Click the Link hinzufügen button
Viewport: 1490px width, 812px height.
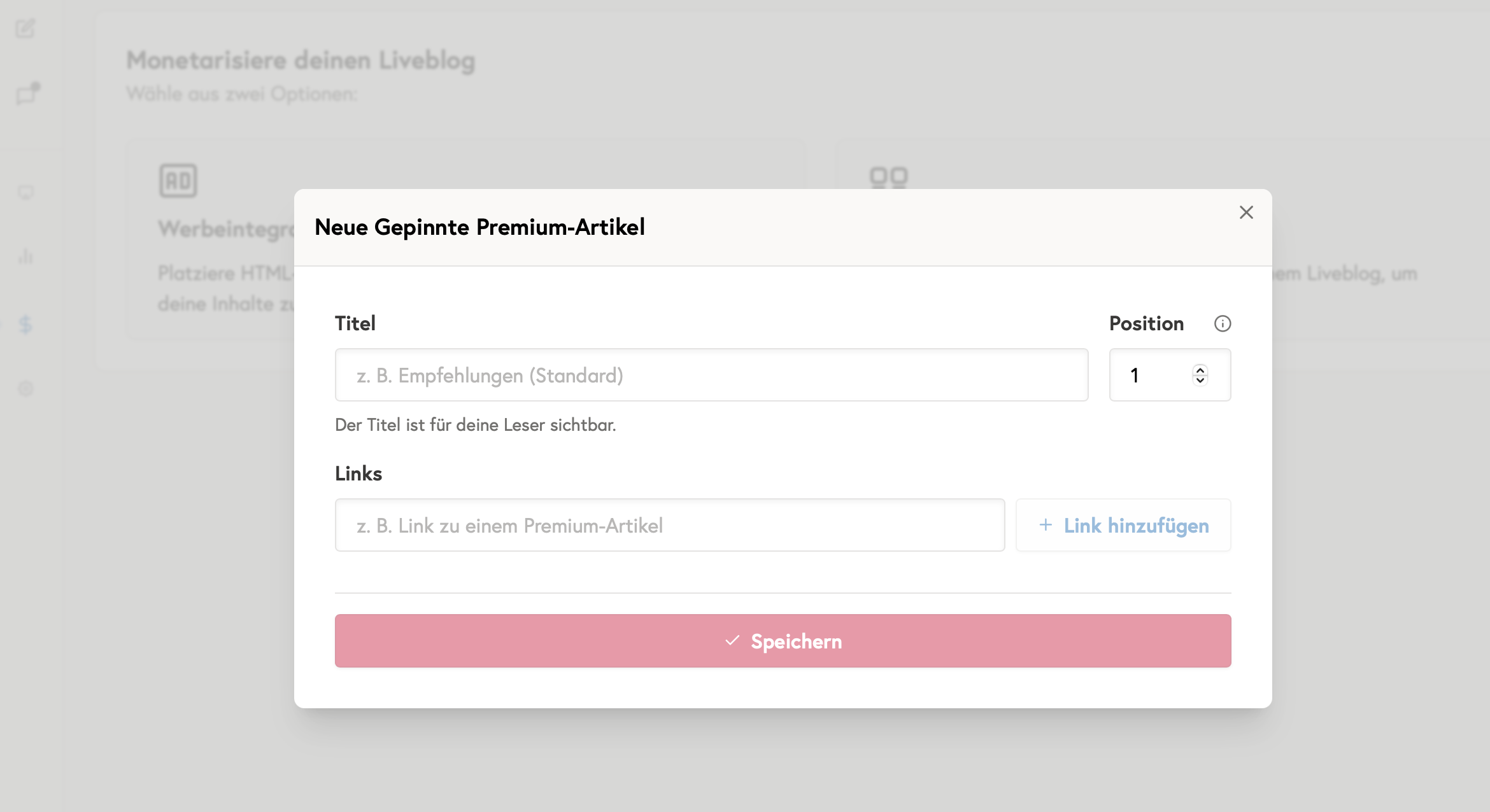pyautogui.click(x=1123, y=526)
